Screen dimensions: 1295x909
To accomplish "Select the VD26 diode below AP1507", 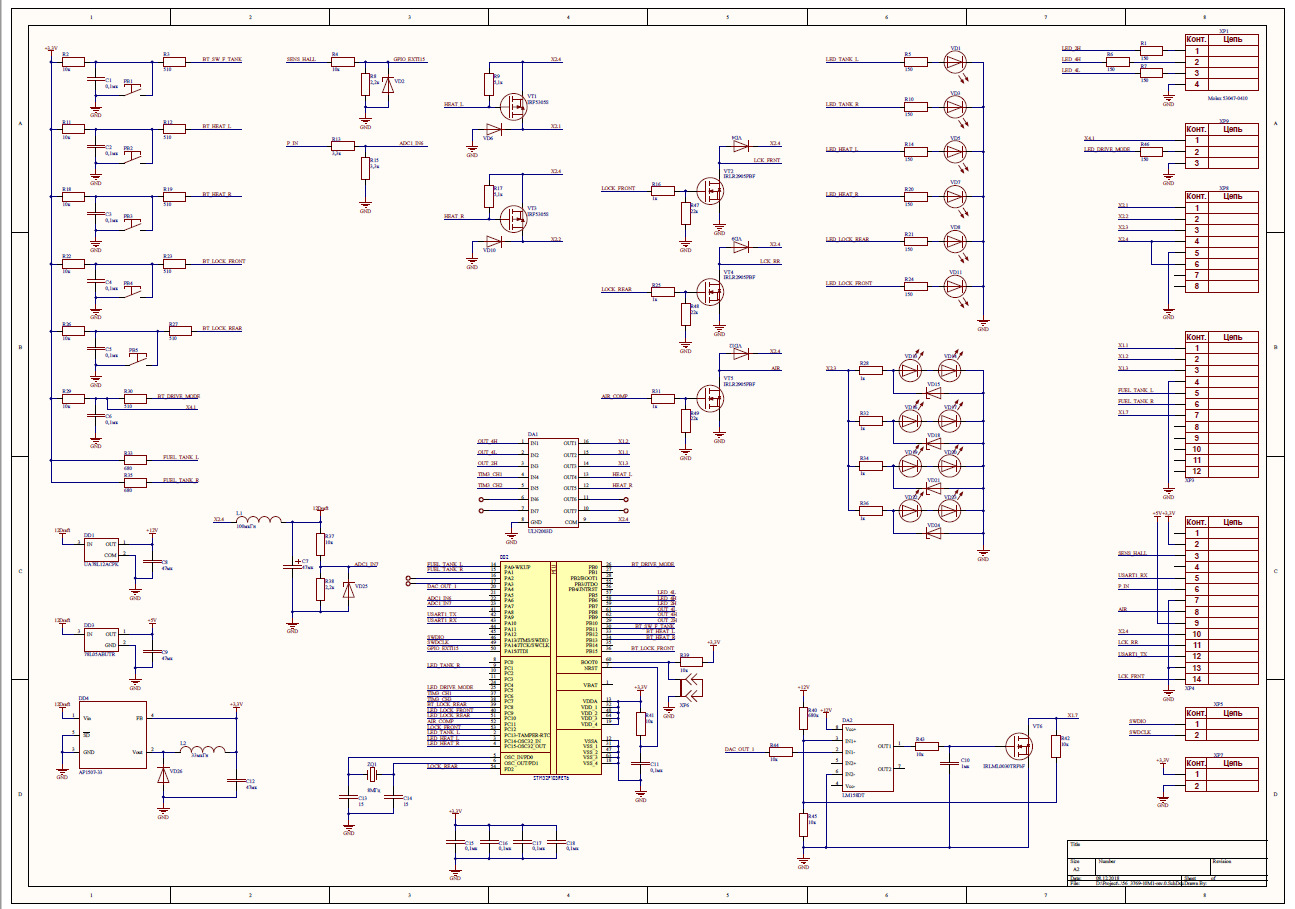I will [x=163, y=775].
